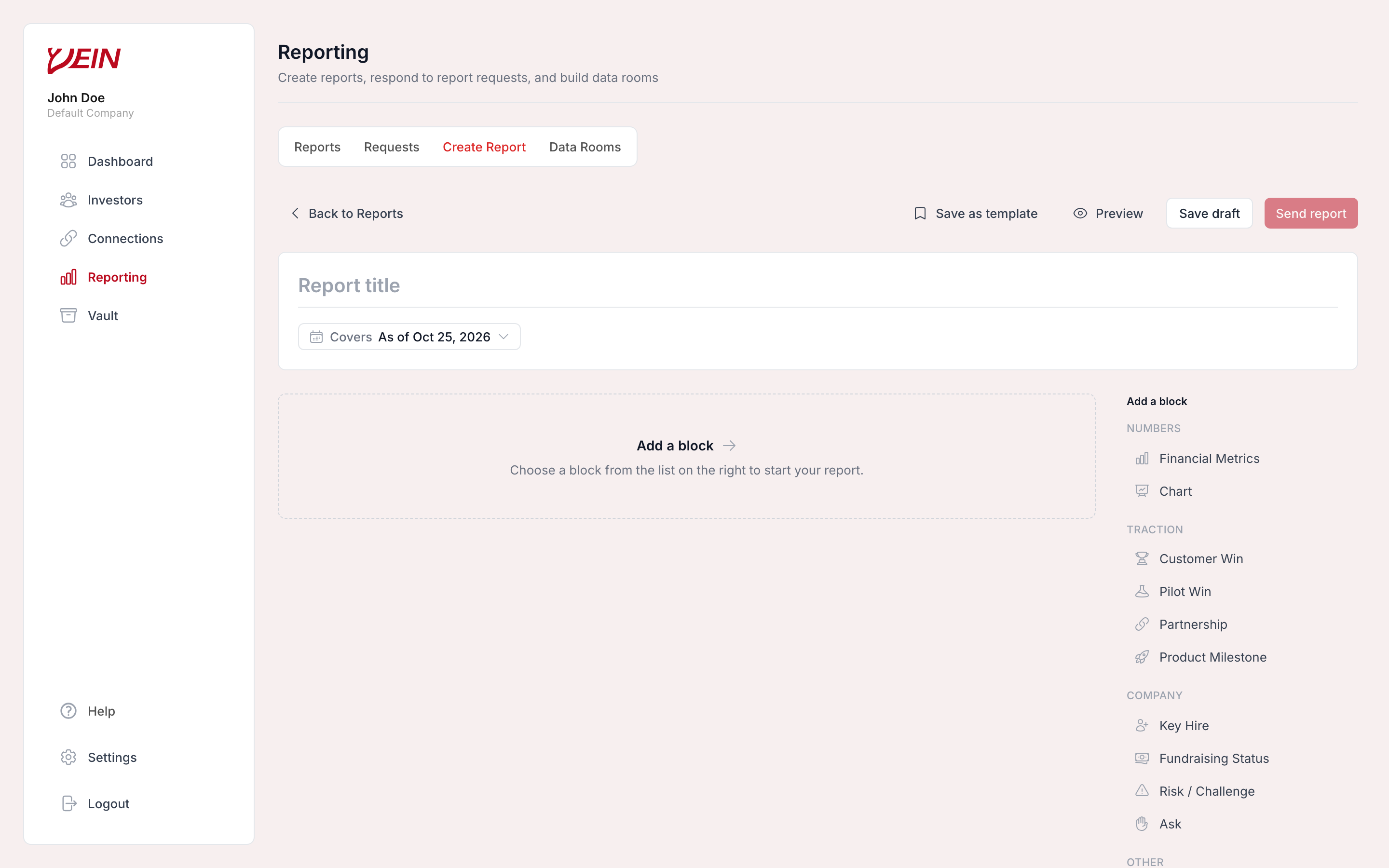Click the Send report button
The width and height of the screenshot is (1389, 868).
click(1311, 214)
